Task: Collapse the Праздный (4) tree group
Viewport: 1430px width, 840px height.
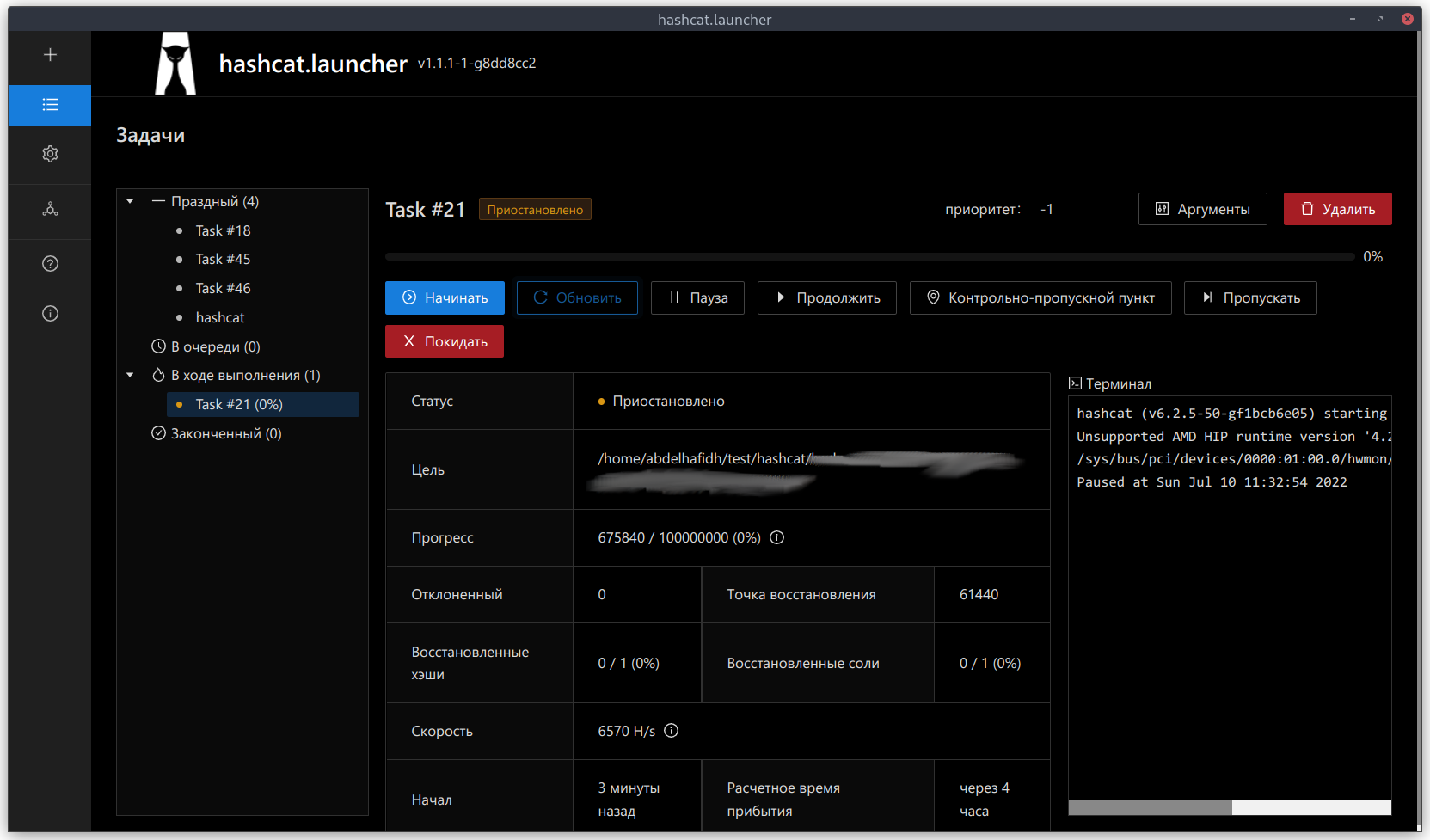Action: (x=130, y=201)
